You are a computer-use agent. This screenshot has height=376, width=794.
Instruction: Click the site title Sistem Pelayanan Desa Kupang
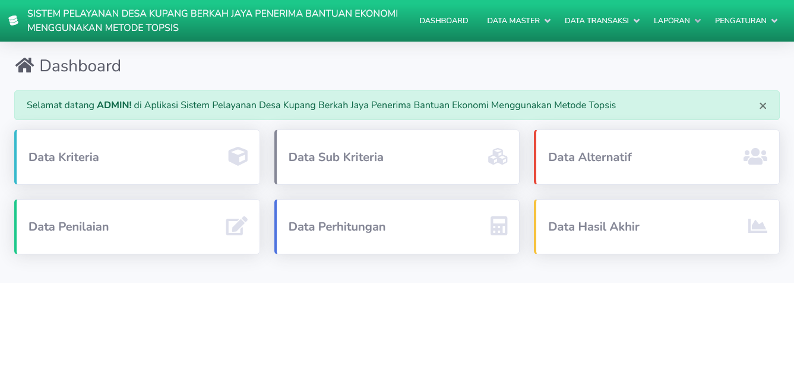tap(212, 21)
